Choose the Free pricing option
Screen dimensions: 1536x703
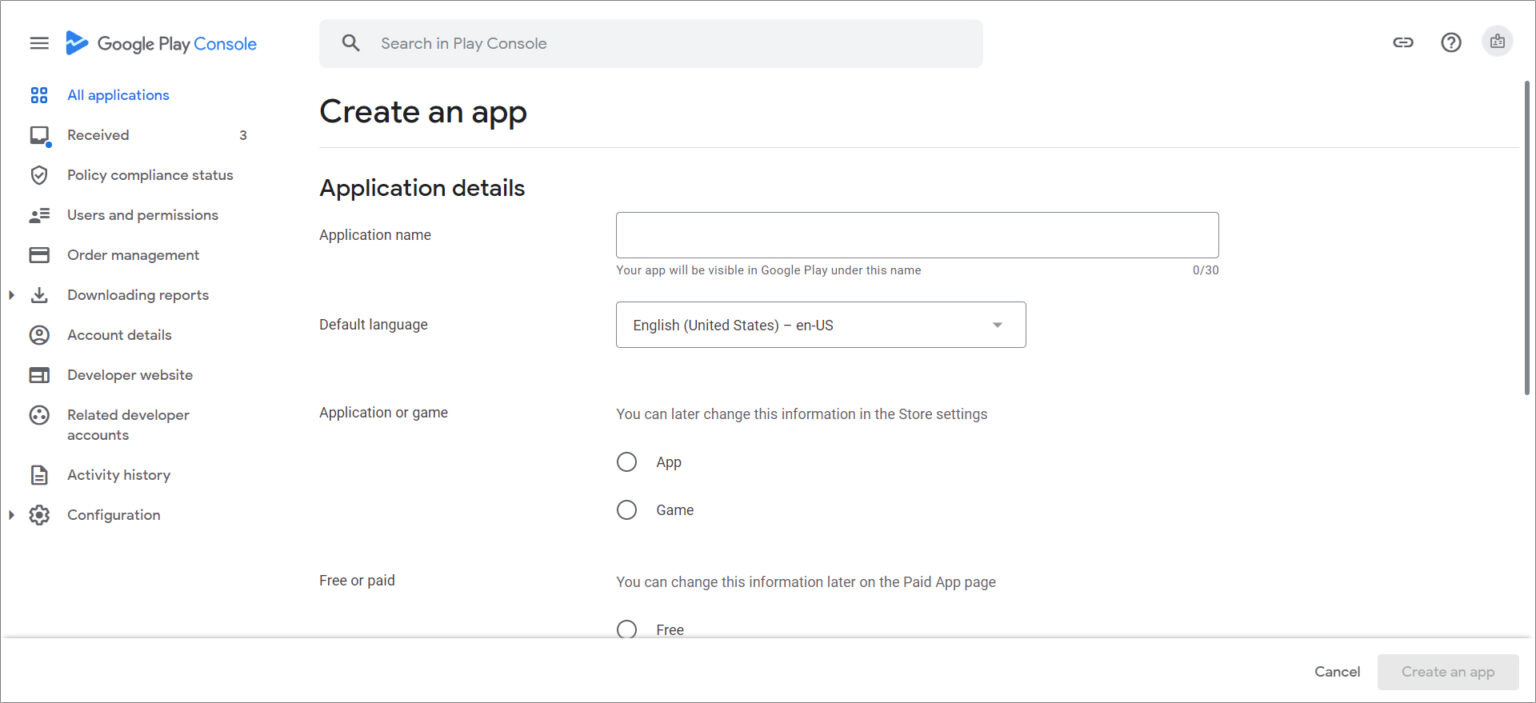pos(627,629)
